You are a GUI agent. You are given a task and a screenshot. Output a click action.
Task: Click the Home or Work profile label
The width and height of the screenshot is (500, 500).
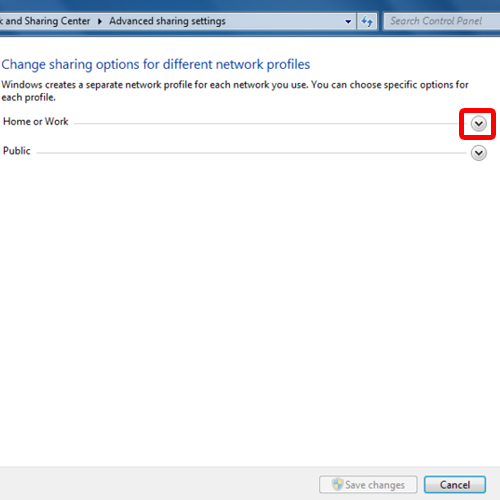click(36, 121)
